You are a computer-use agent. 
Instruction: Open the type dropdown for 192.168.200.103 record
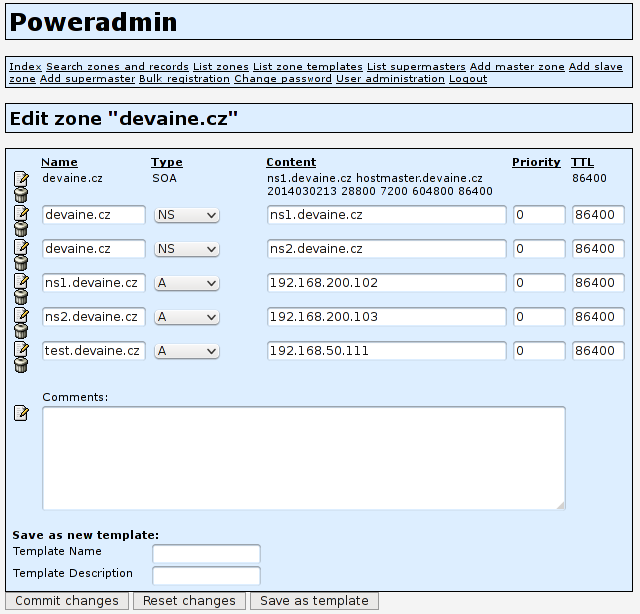point(187,317)
